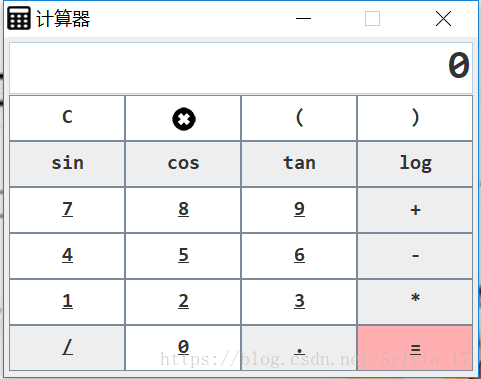Minimize the calculator window

pyautogui.click(x=303, y=18)
